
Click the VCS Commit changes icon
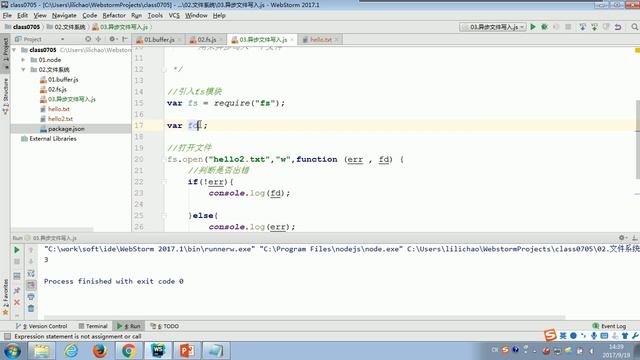[x=594, y=27]
